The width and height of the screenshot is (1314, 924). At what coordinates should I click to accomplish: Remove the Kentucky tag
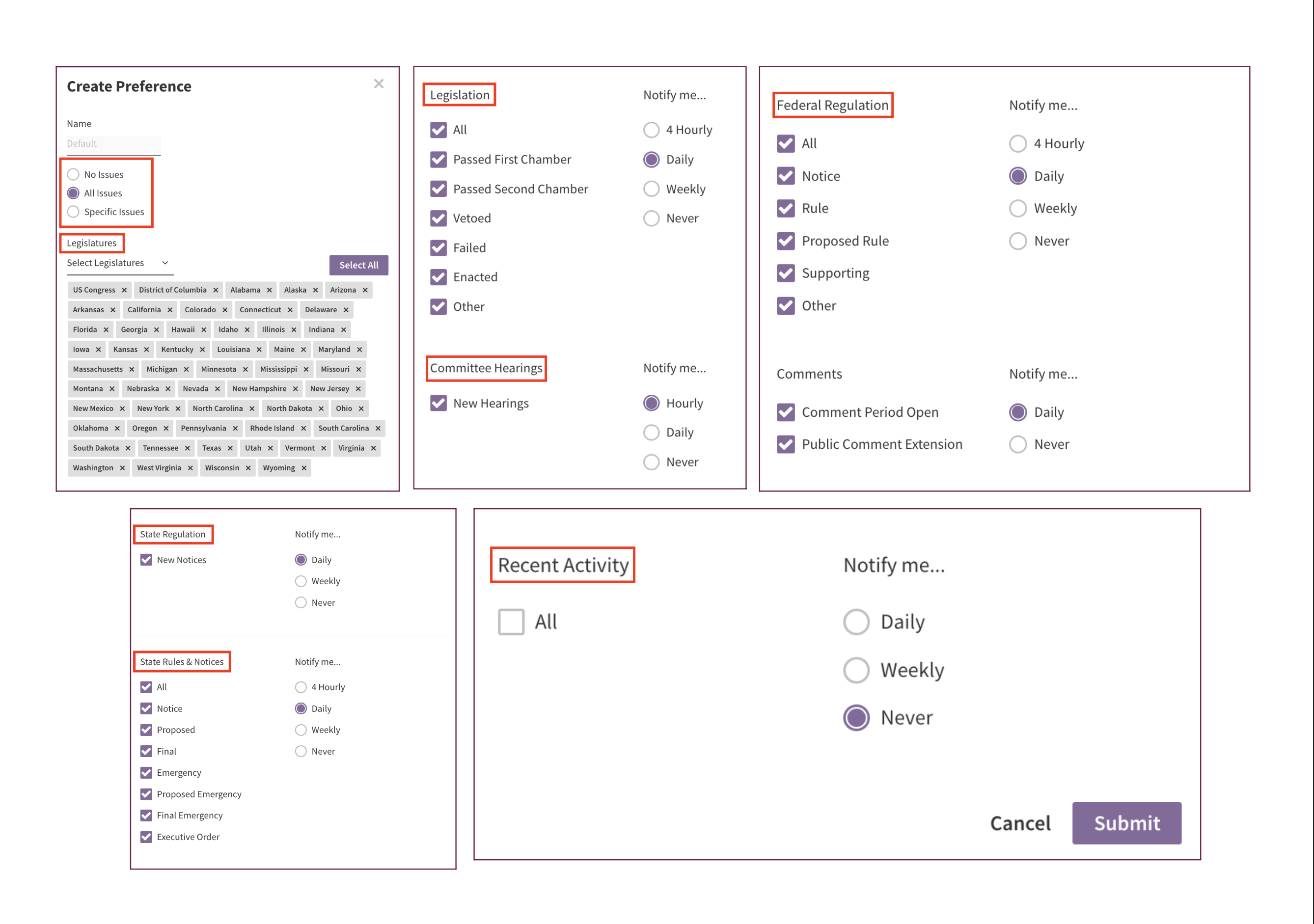203,350
